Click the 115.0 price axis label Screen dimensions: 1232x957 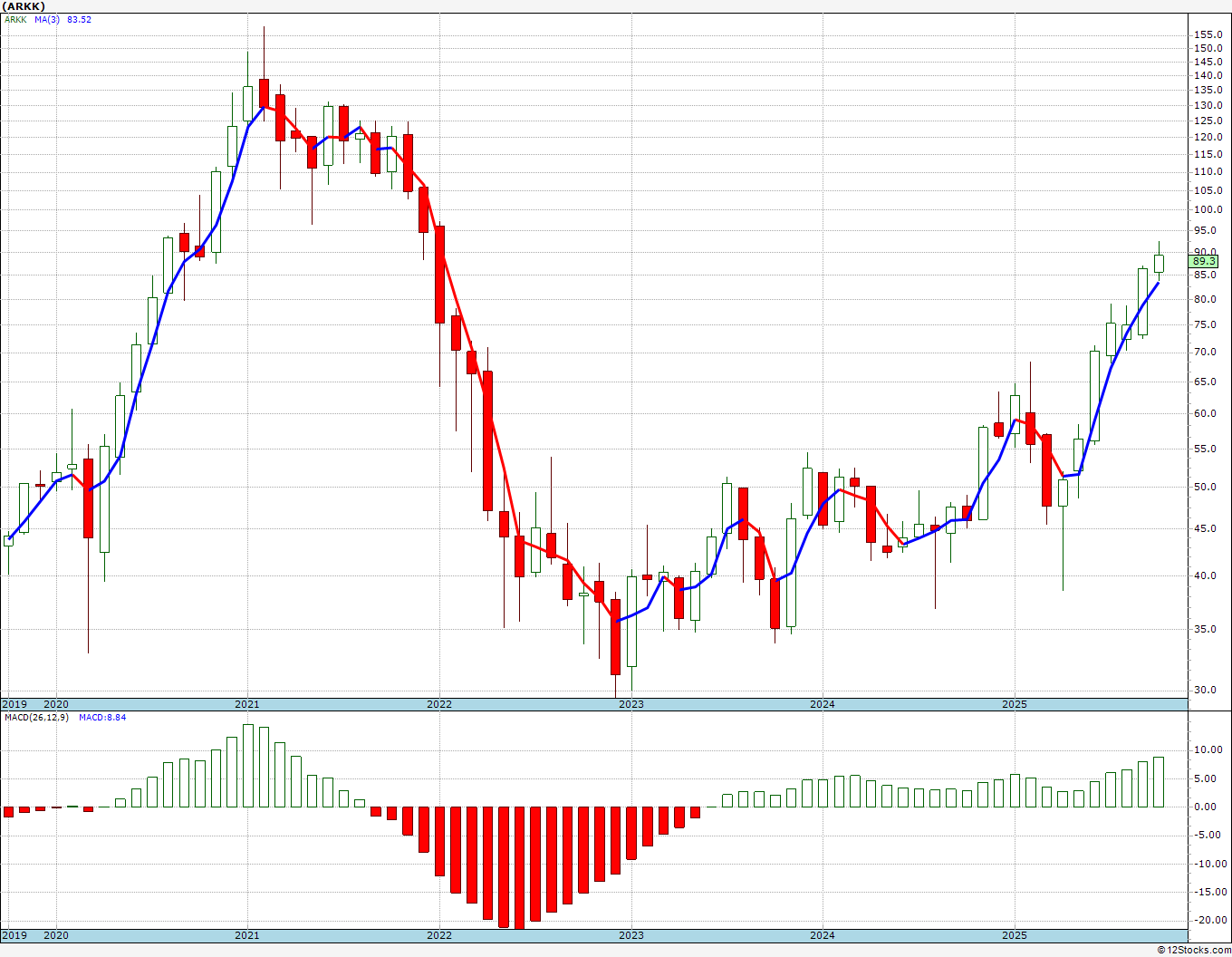tap(1208, 154)
